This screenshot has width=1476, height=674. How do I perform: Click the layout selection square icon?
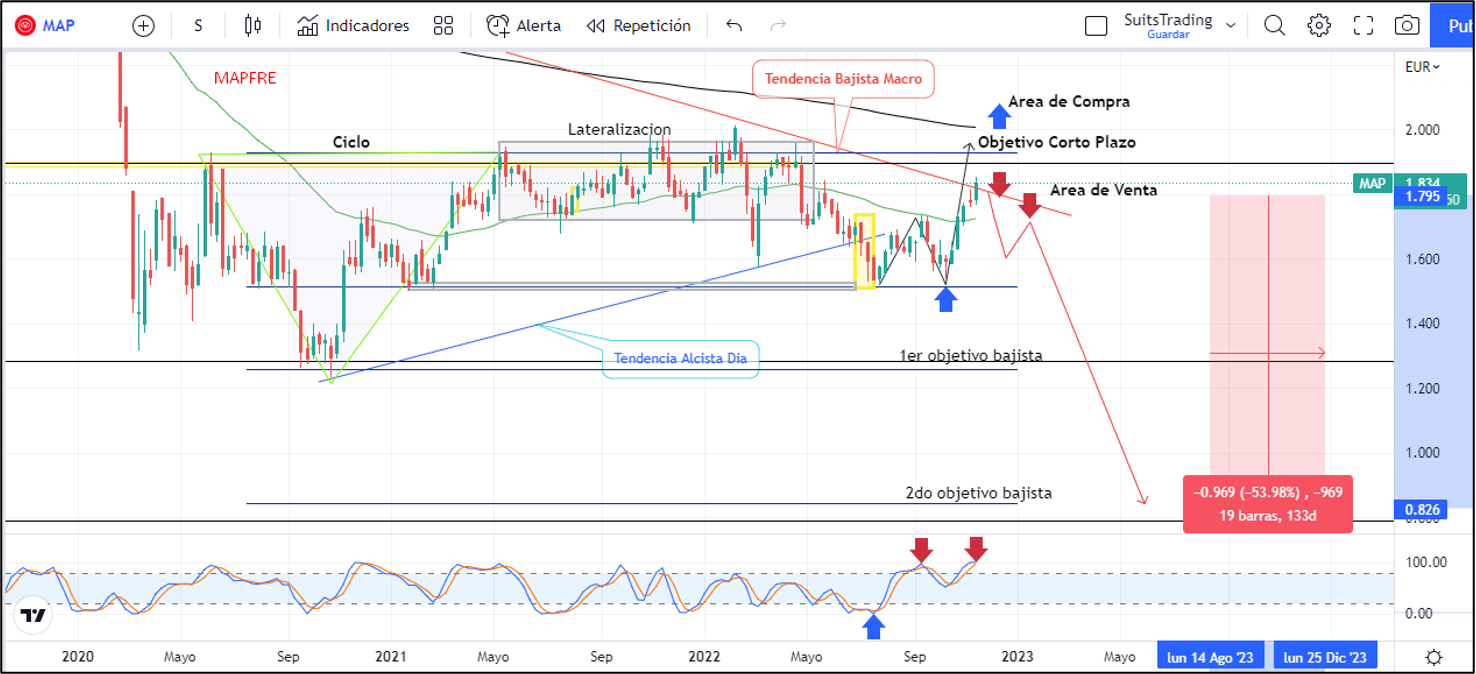1096,26
